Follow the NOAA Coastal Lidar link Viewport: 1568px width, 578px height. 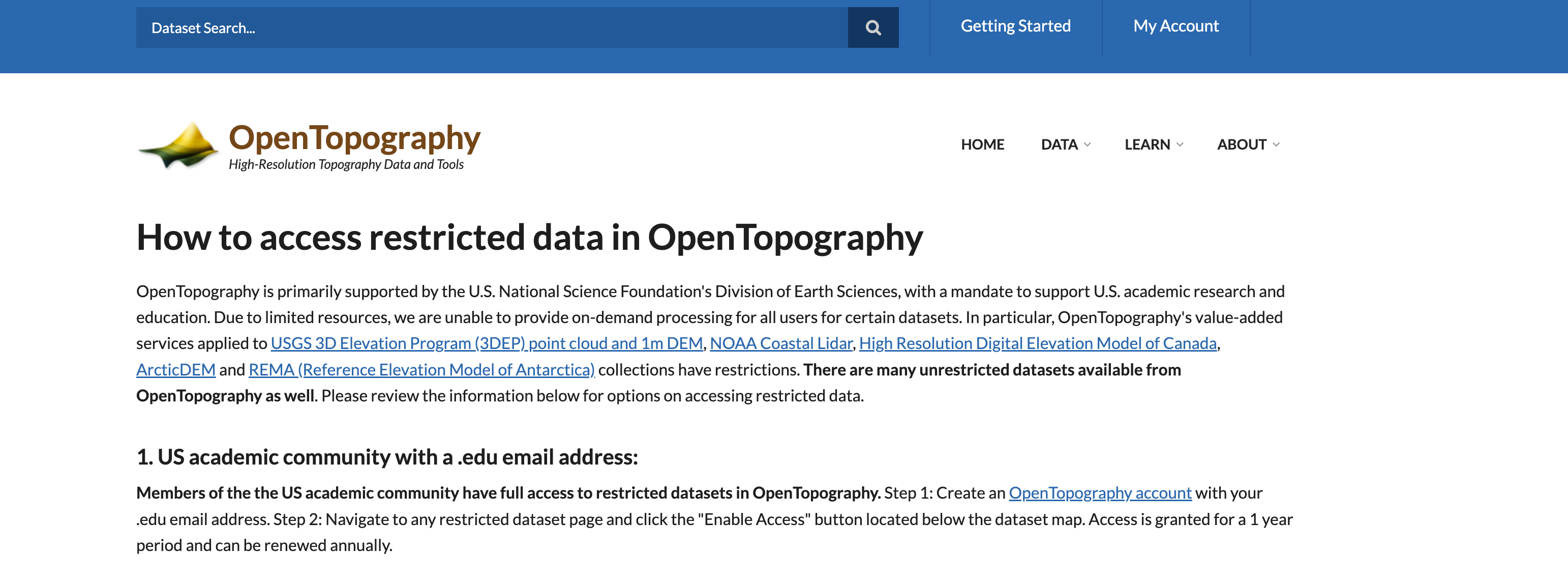point(781,343)
